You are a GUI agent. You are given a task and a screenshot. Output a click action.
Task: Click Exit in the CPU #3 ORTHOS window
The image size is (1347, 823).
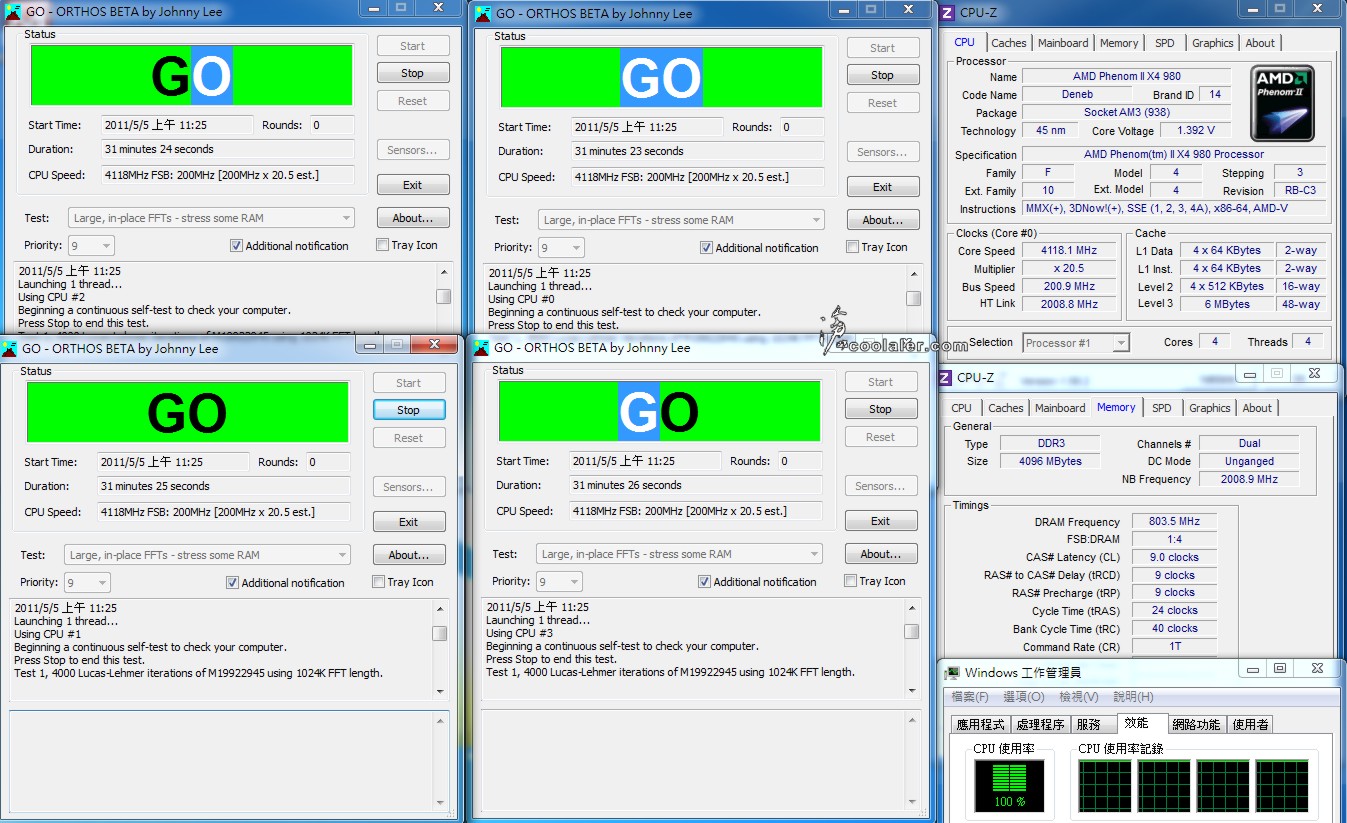[x=881, y=521]
